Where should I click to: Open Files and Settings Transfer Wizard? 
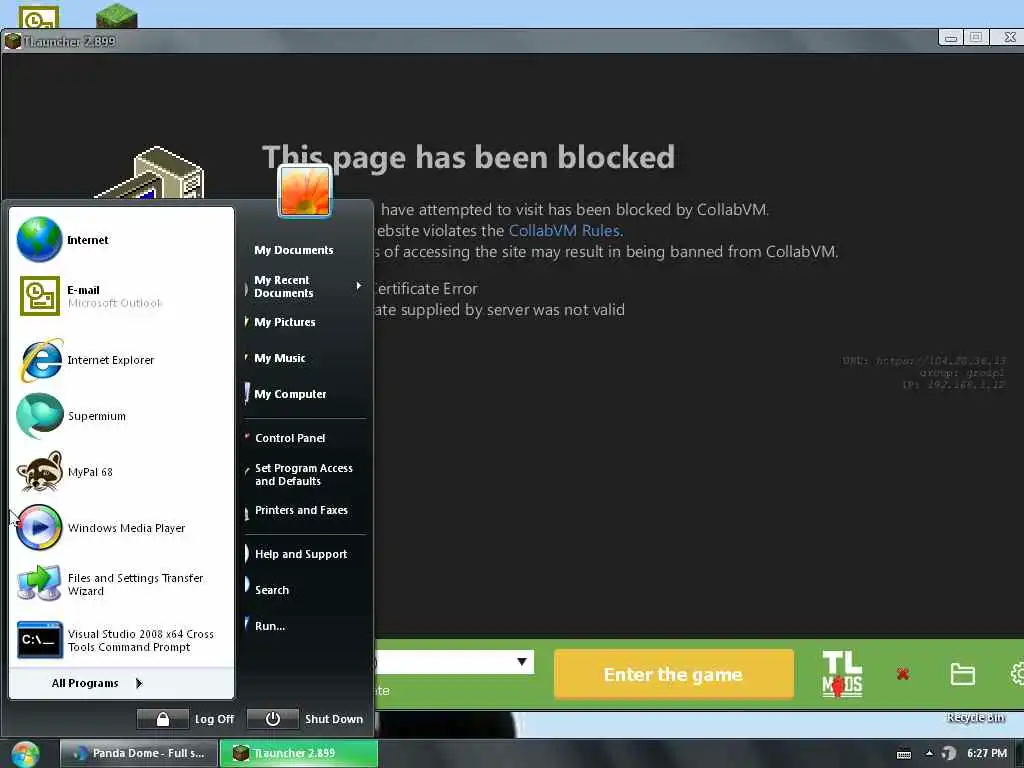[121, 584]
